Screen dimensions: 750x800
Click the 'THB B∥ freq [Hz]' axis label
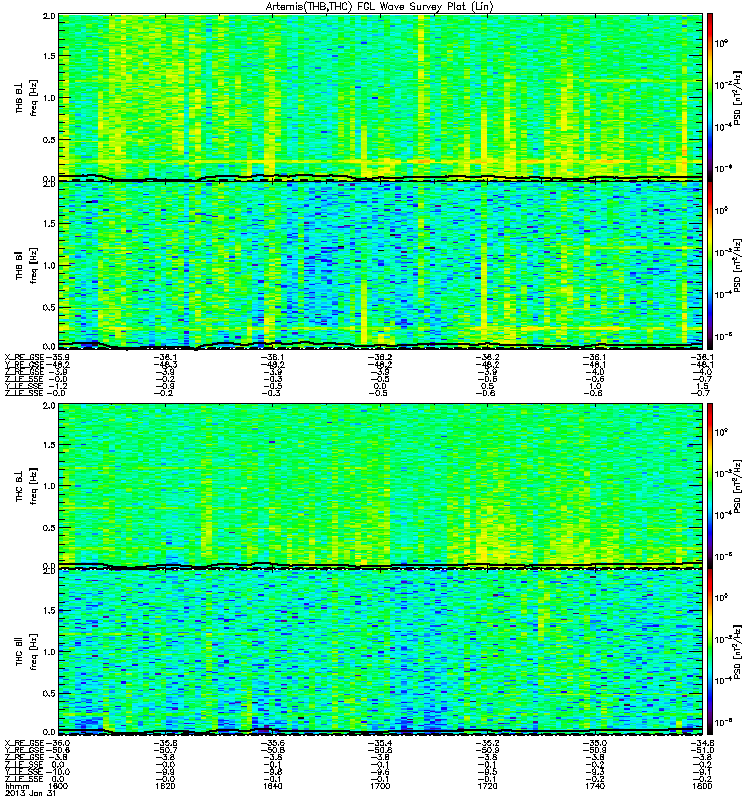(x=27, y=265)
